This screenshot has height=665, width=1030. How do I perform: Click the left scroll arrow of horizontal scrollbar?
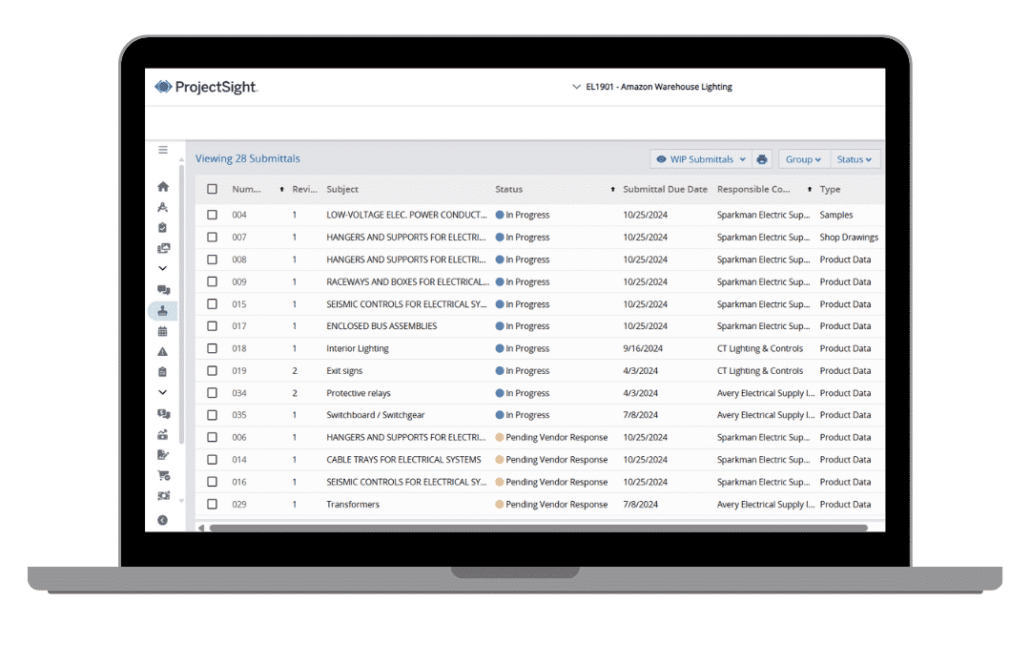[x=201, y=527]
